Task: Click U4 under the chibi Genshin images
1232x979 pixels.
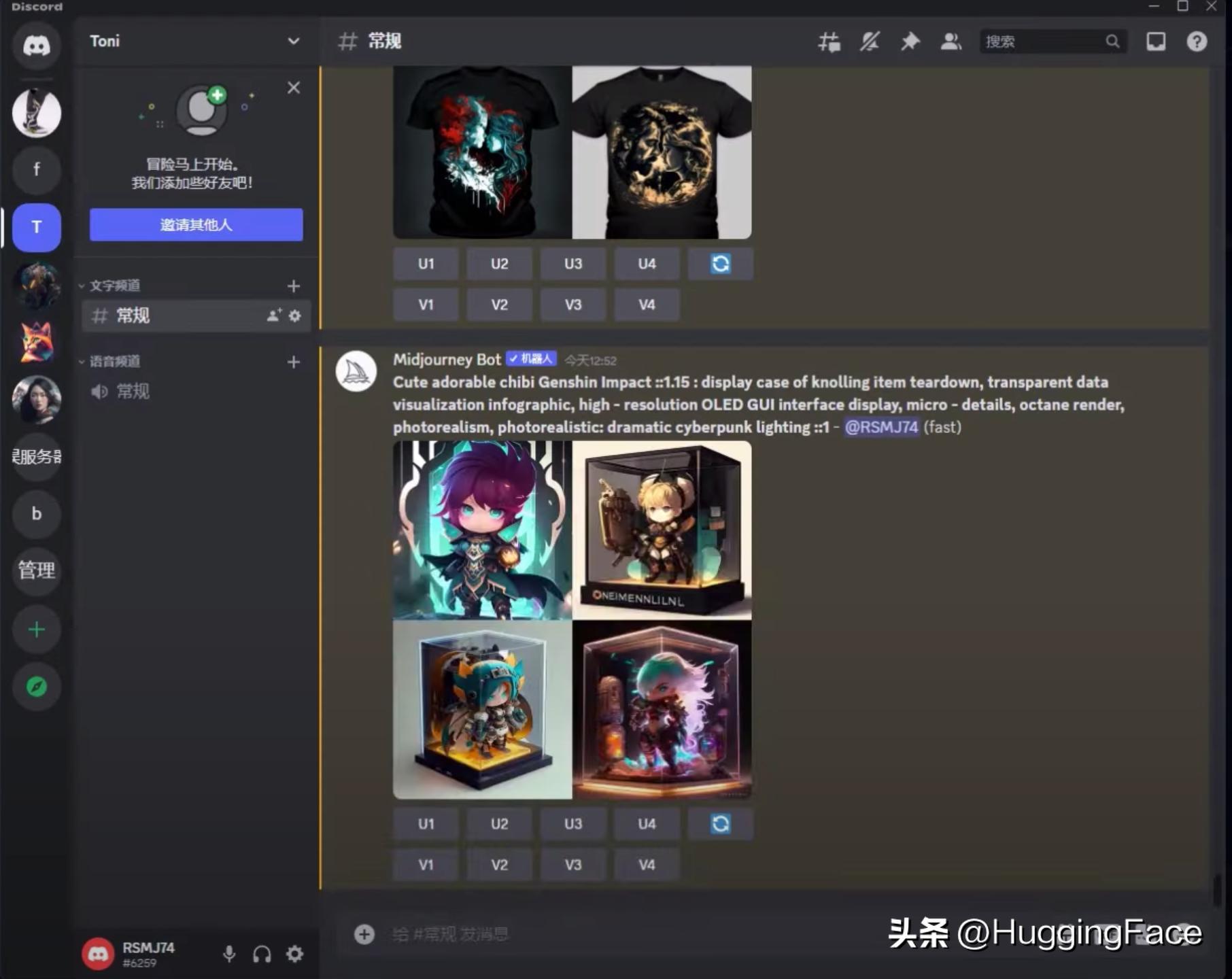Action: 647,824
